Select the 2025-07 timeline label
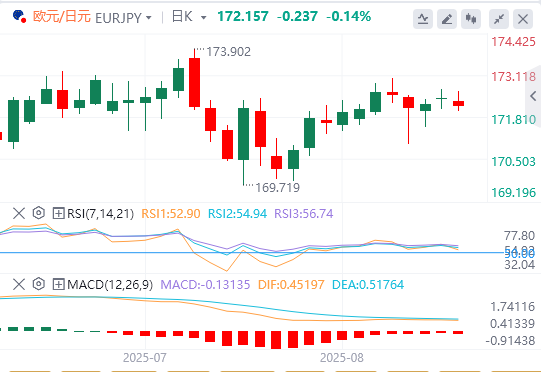 (145, 358)
